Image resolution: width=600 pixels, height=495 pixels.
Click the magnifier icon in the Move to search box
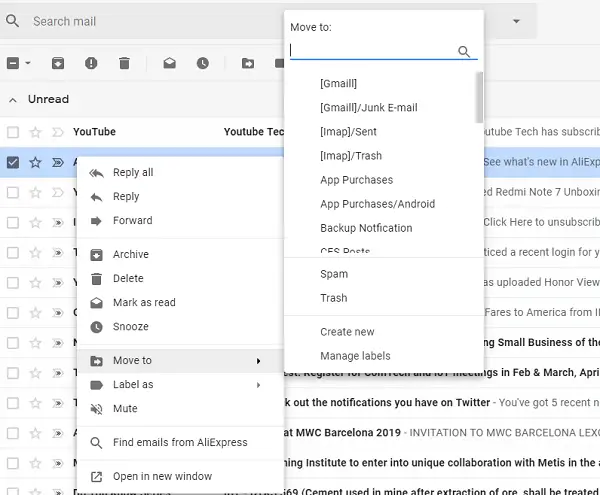click(464, 51)
